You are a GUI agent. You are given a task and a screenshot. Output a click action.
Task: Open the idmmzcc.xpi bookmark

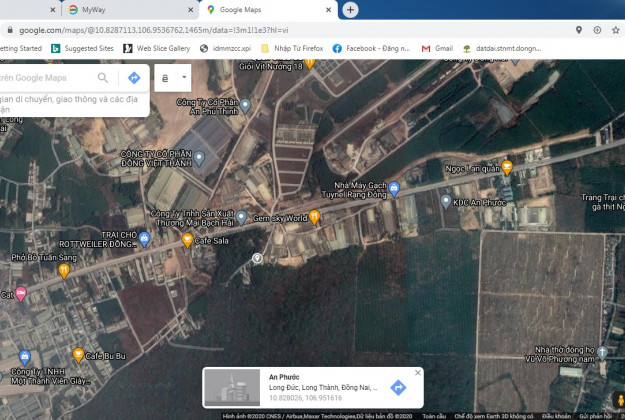pyautogui.click(x=226, y=48)
